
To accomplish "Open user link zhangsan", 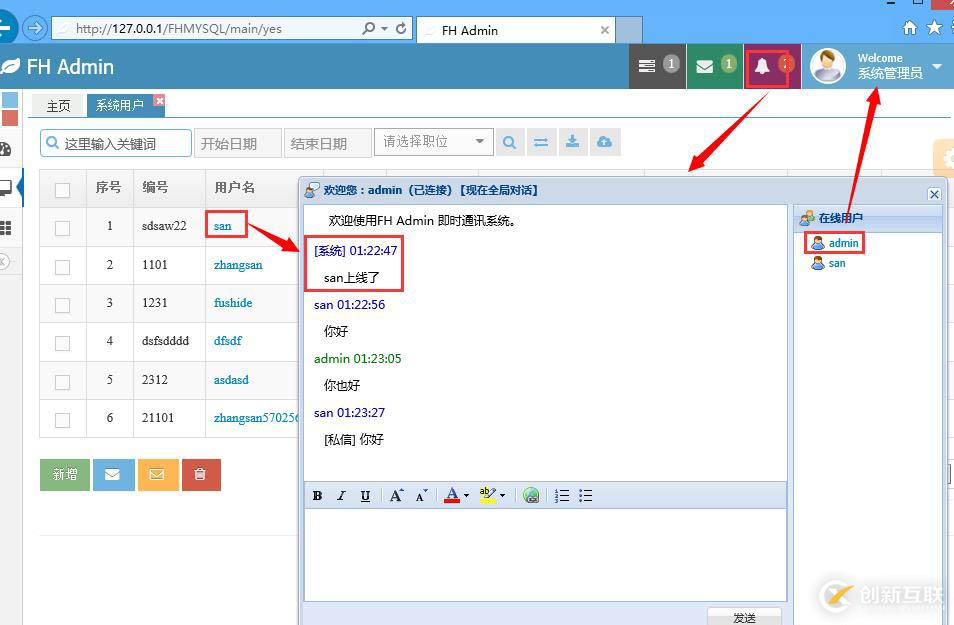I will [238, 265].
